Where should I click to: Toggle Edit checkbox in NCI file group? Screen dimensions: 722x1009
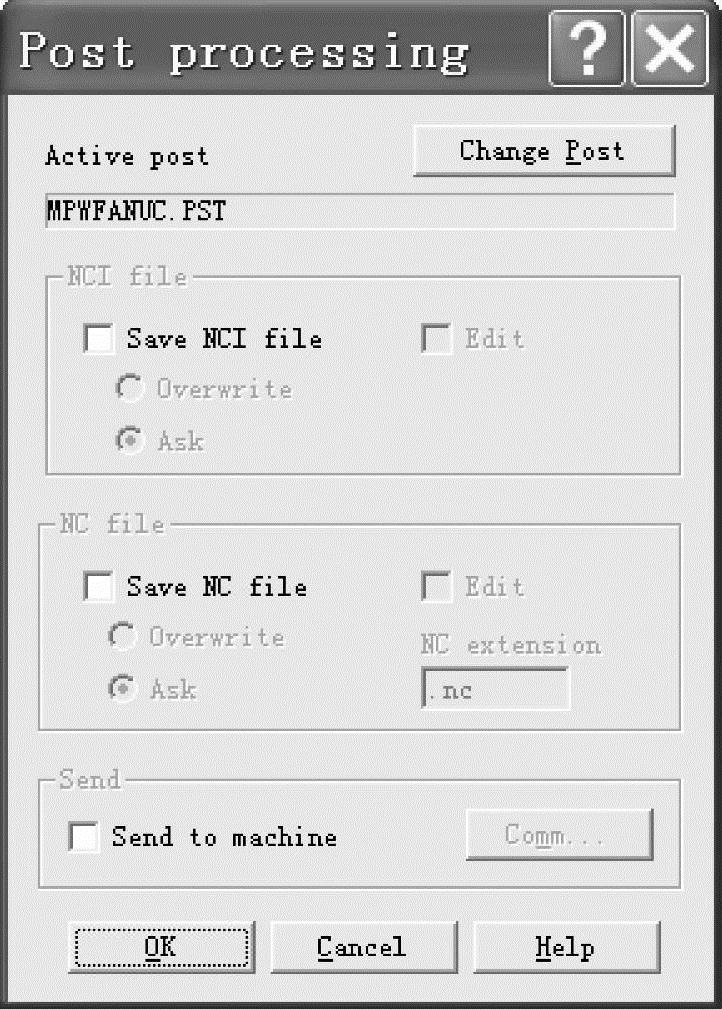tap(436, 339)
